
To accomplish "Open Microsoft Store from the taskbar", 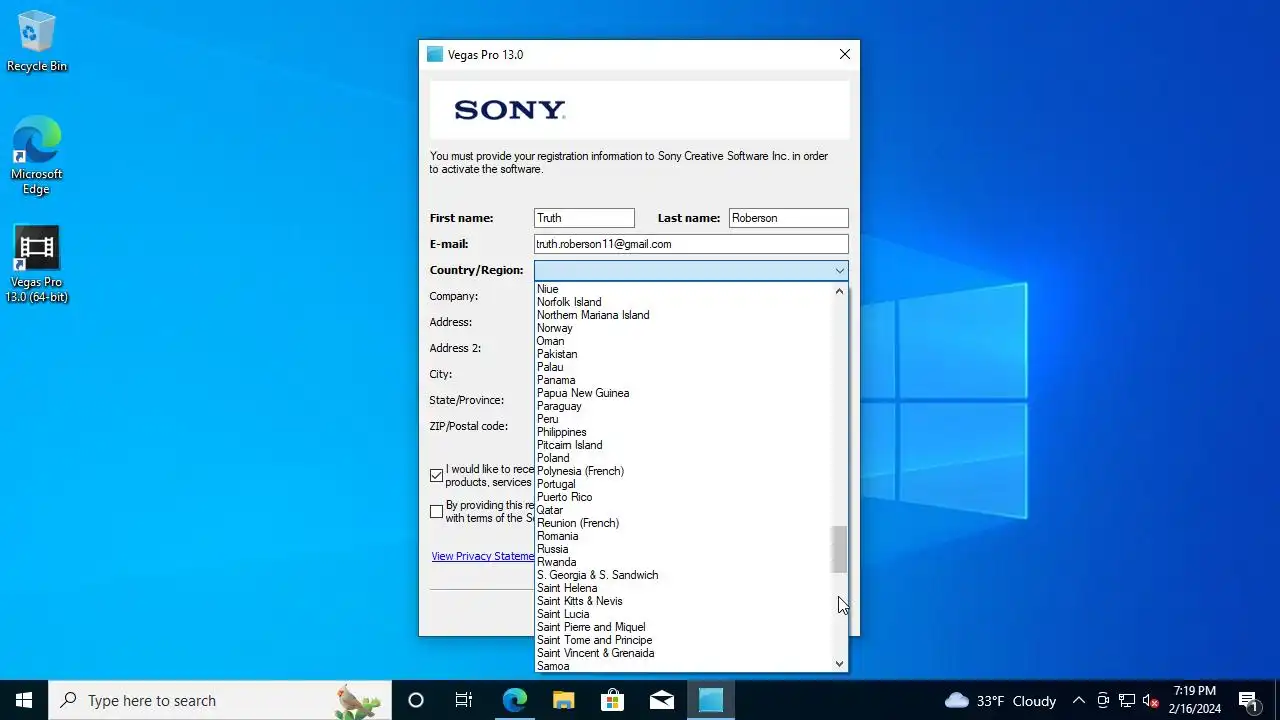I will [x=612, y=700].
